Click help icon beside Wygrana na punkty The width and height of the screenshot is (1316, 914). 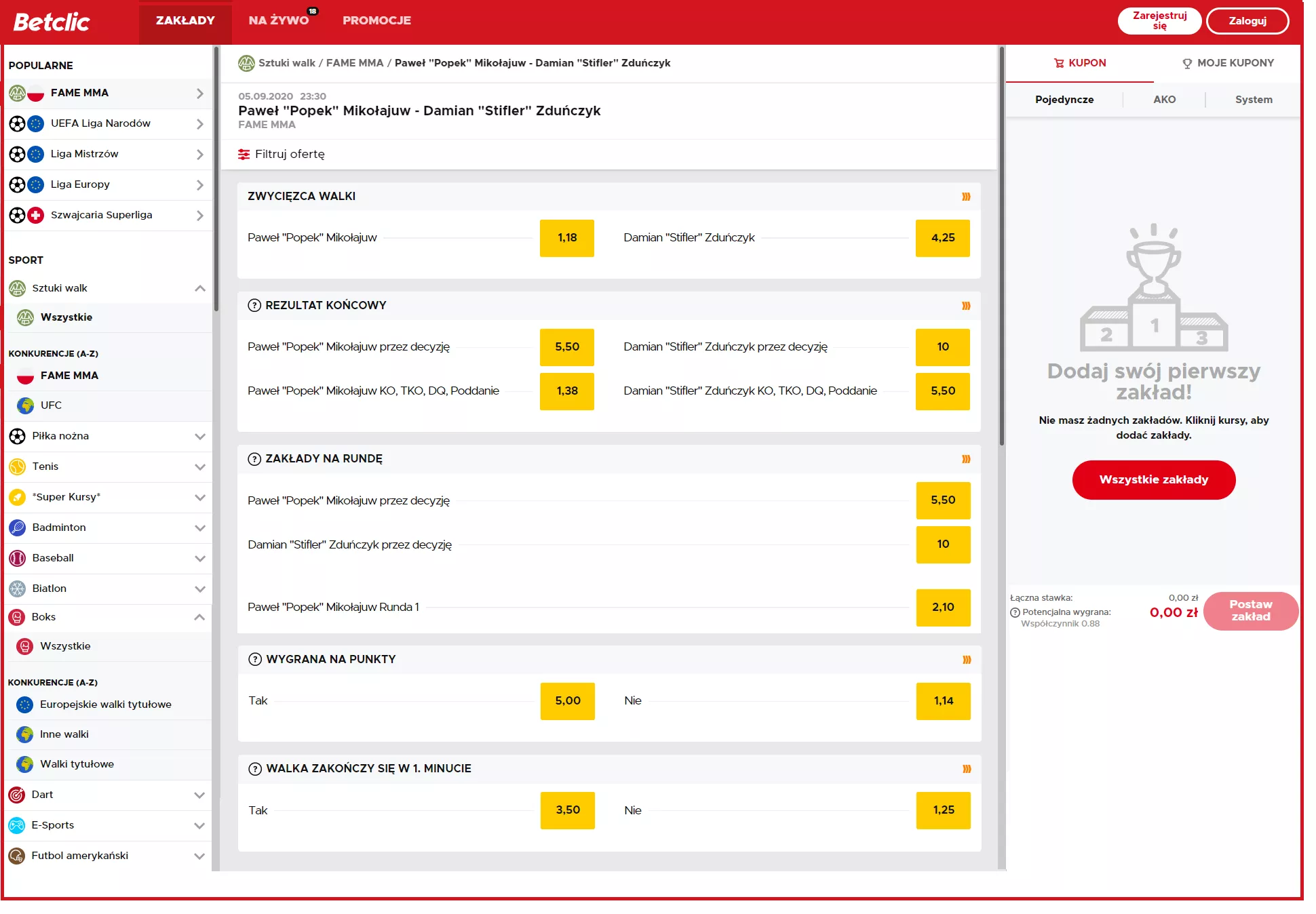point(255,659)
